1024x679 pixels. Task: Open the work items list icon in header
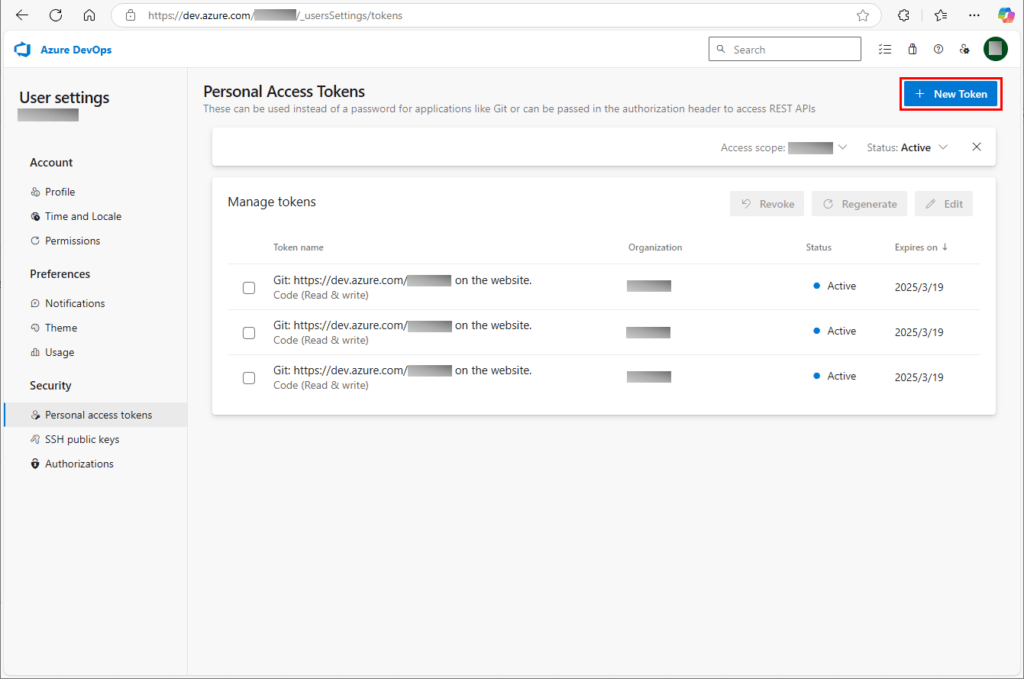point(885,49)
